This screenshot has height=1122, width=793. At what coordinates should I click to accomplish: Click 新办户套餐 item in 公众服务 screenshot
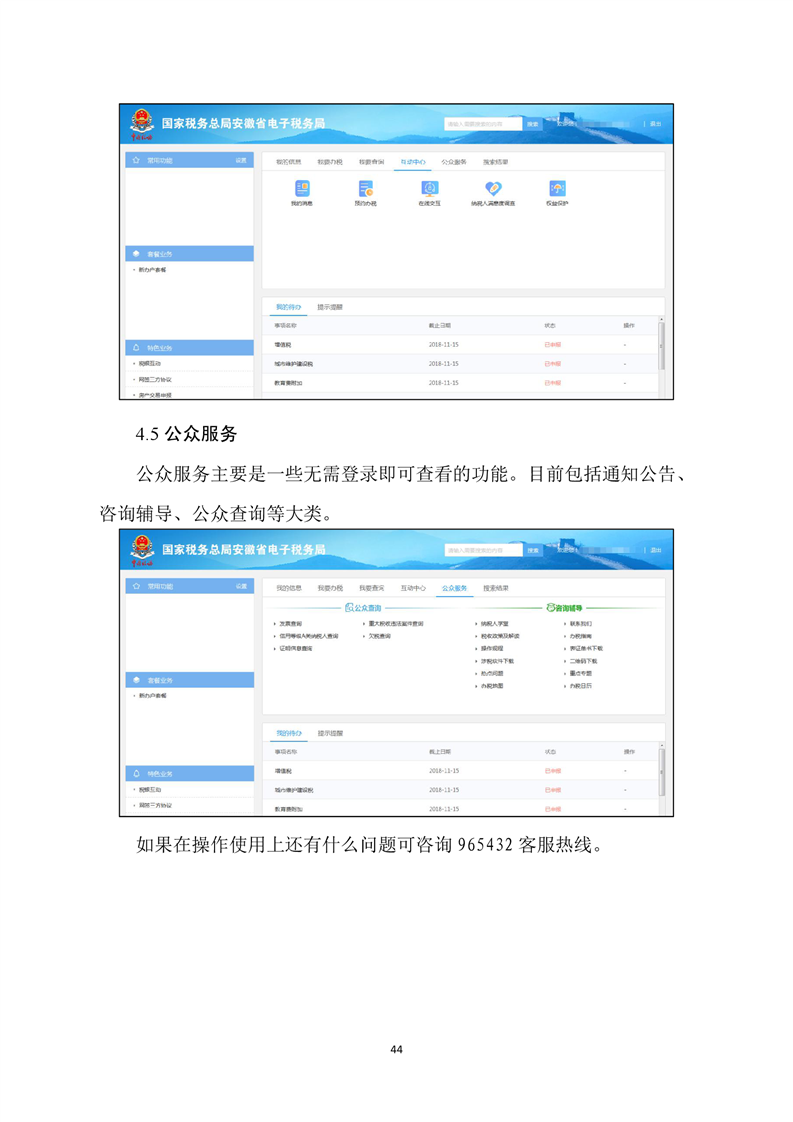(152, 696)
